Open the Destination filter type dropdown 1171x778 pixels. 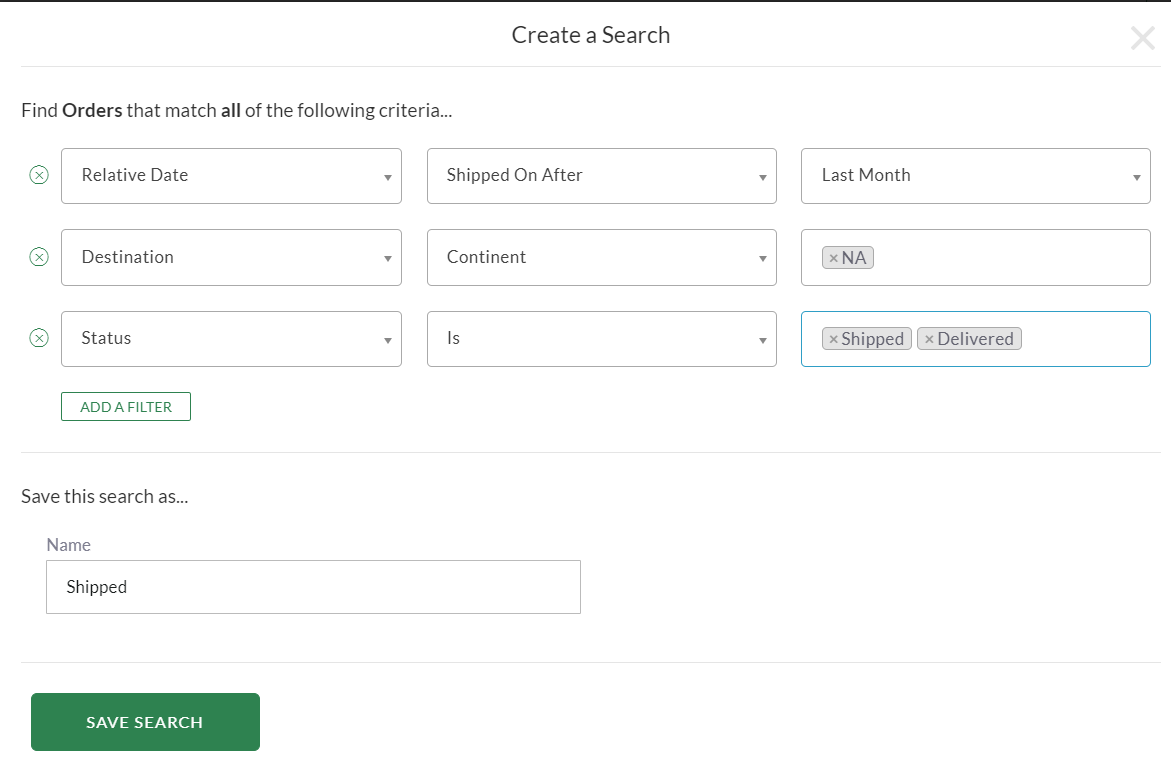click(231, 257)
